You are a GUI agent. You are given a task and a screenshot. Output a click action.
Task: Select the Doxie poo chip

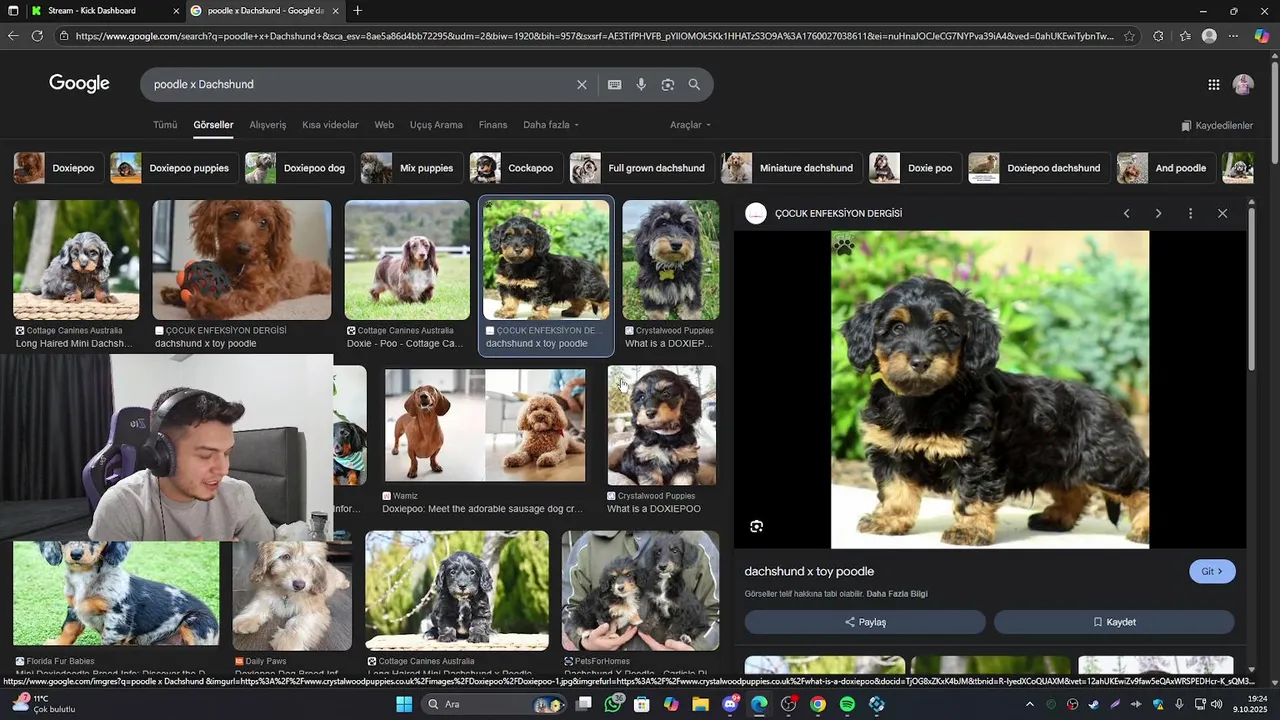tap(915, 168)
